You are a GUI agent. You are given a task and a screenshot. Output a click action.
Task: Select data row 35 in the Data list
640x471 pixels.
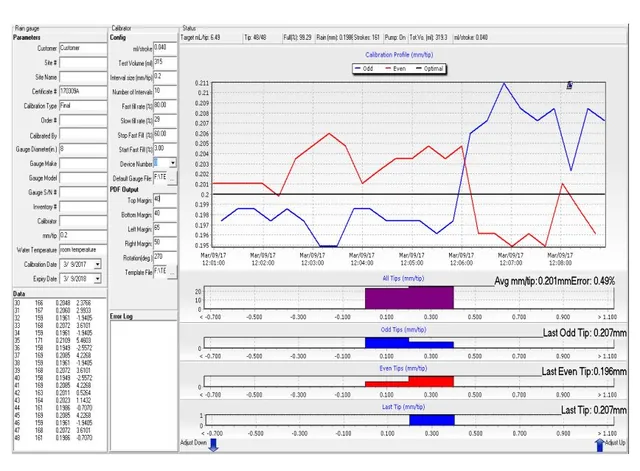tap(53, 340)
